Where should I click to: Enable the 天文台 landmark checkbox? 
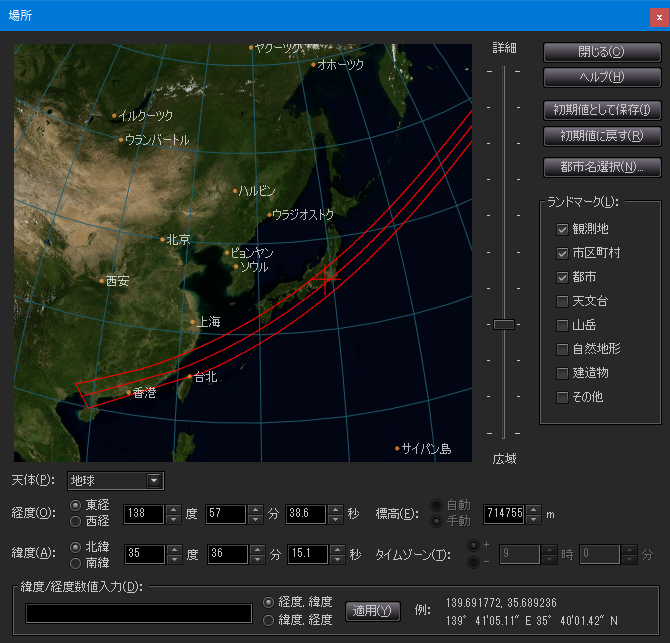coord(563,301)
